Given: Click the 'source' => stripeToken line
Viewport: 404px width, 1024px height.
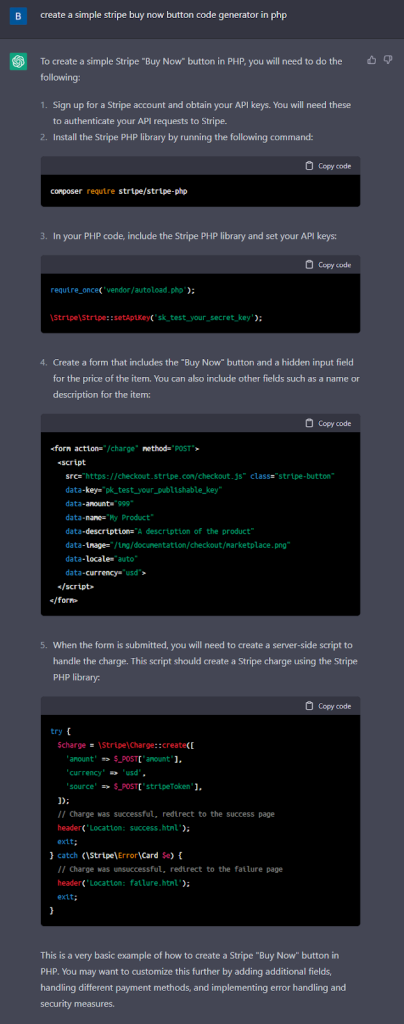Looking at the screenshot, I should (x=134, y=786).
